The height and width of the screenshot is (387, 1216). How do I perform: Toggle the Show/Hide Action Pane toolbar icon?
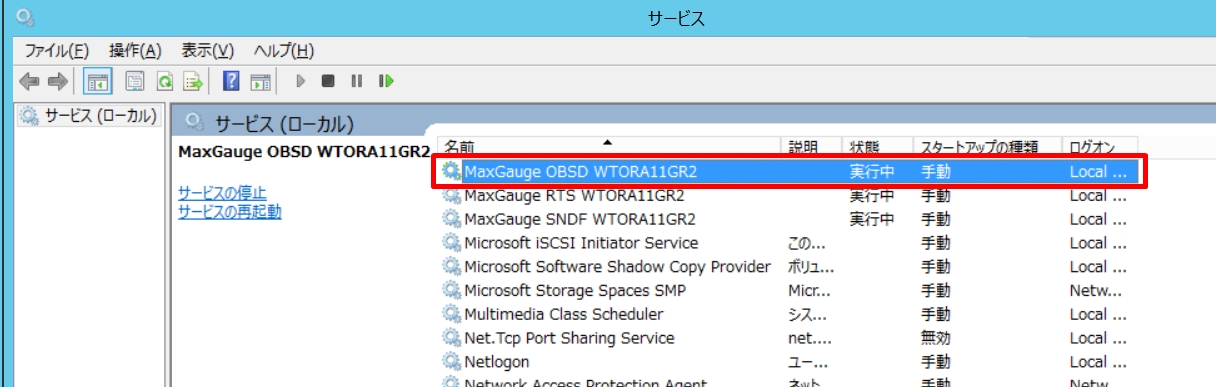(260, 81)
